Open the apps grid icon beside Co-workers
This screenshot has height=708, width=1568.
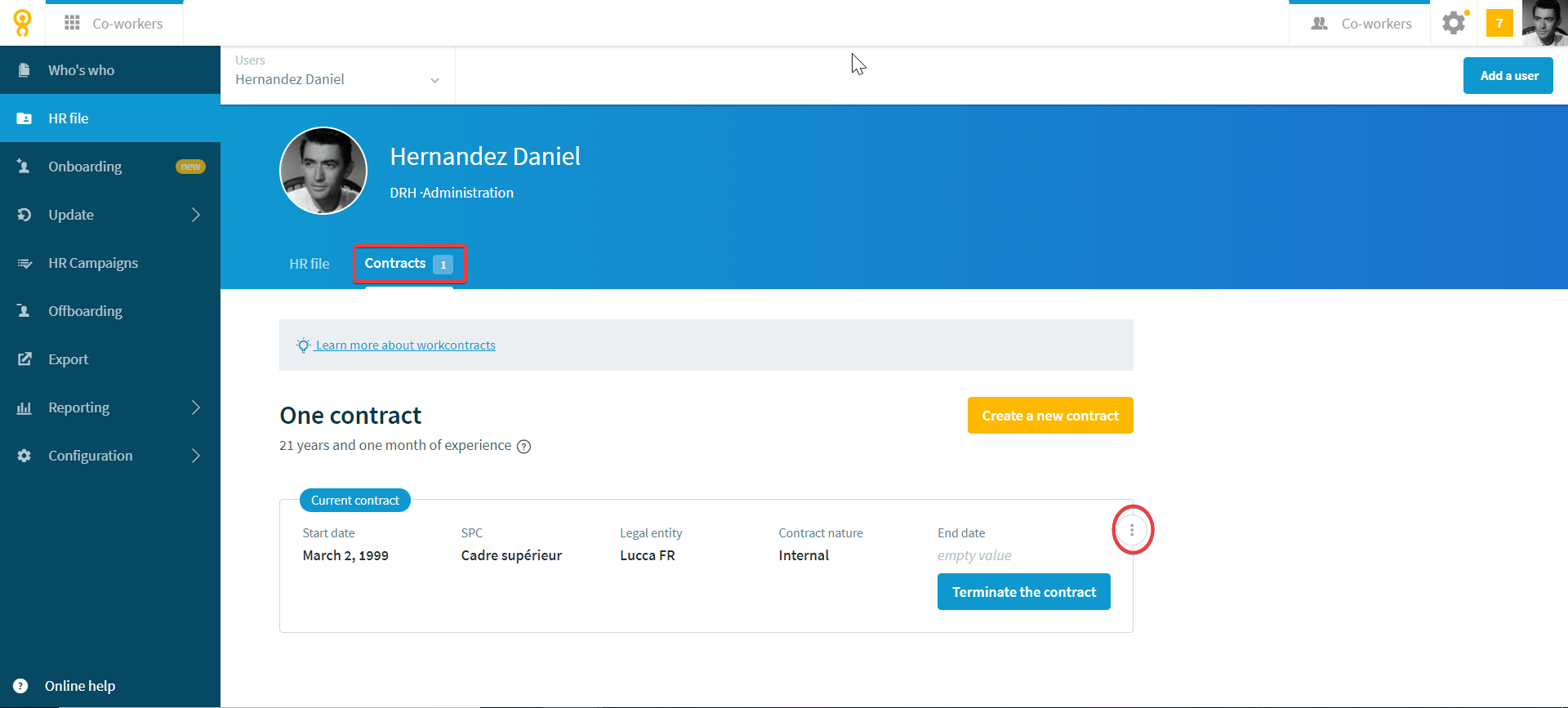(72, 23)
